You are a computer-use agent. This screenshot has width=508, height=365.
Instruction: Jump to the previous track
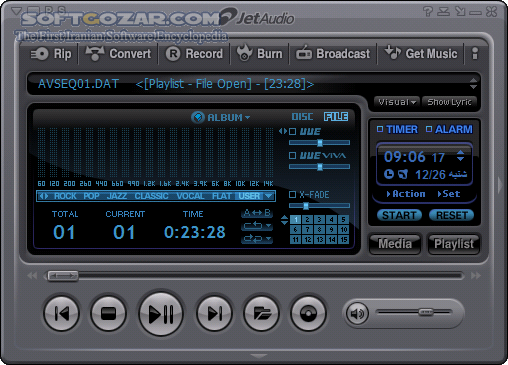(62, 313)
